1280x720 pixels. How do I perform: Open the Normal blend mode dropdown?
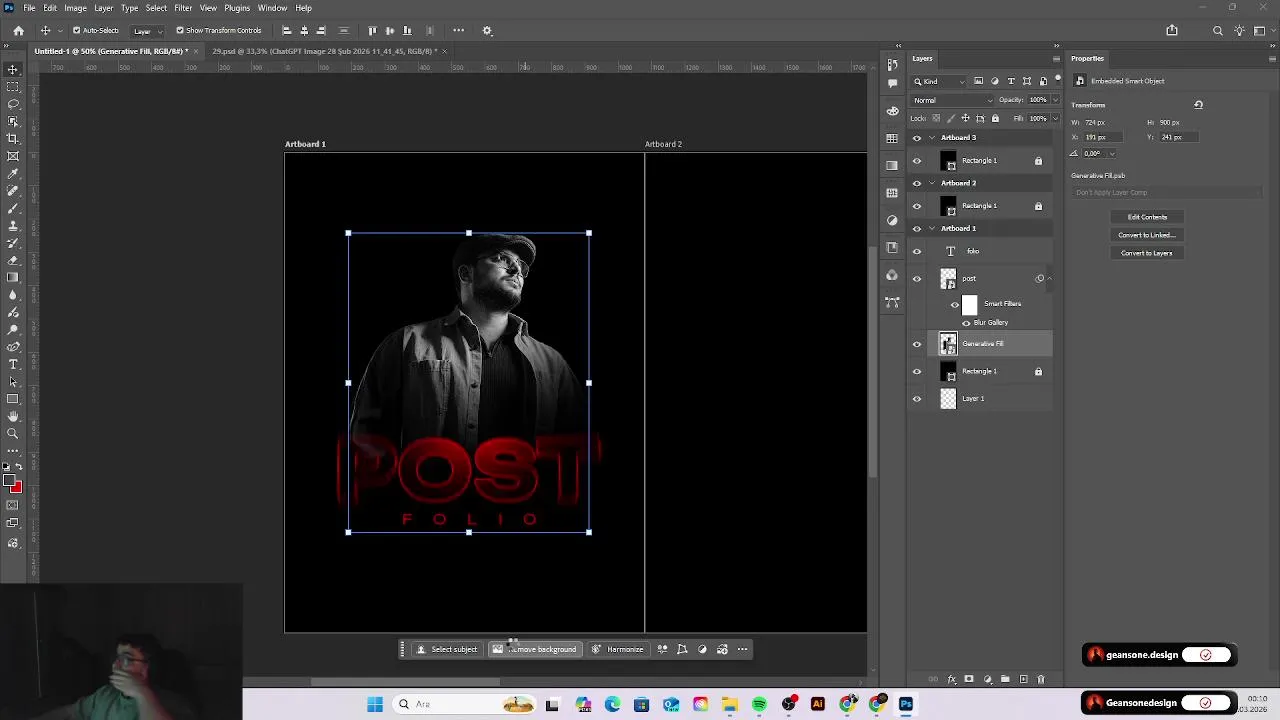953,100
